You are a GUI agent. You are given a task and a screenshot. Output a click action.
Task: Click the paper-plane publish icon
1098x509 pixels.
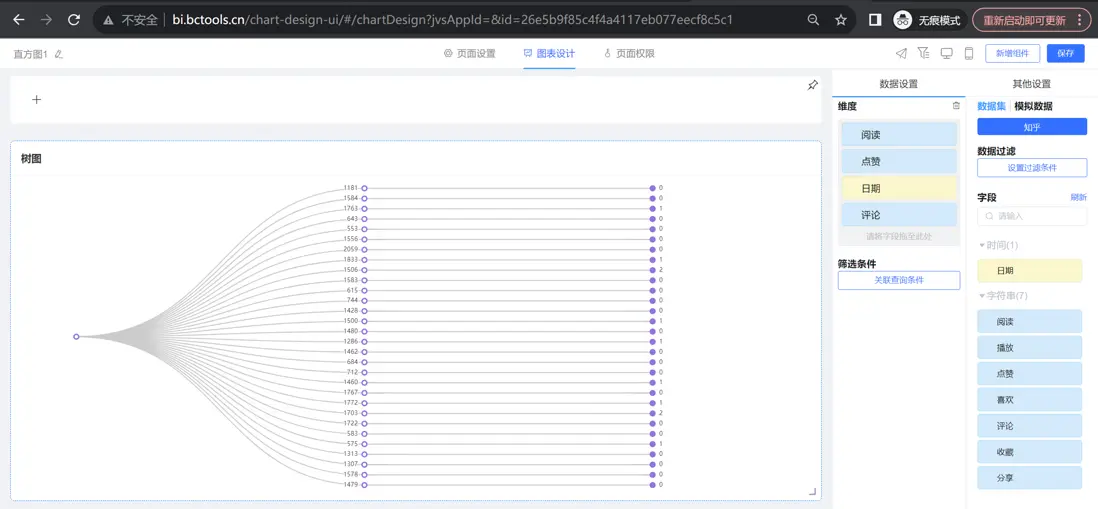[901, 53]
